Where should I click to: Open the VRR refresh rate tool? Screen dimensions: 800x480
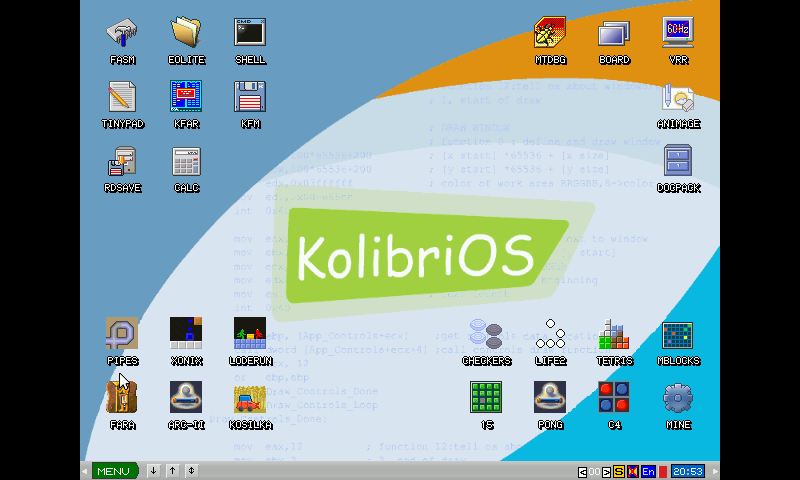(x=678, y=33)
